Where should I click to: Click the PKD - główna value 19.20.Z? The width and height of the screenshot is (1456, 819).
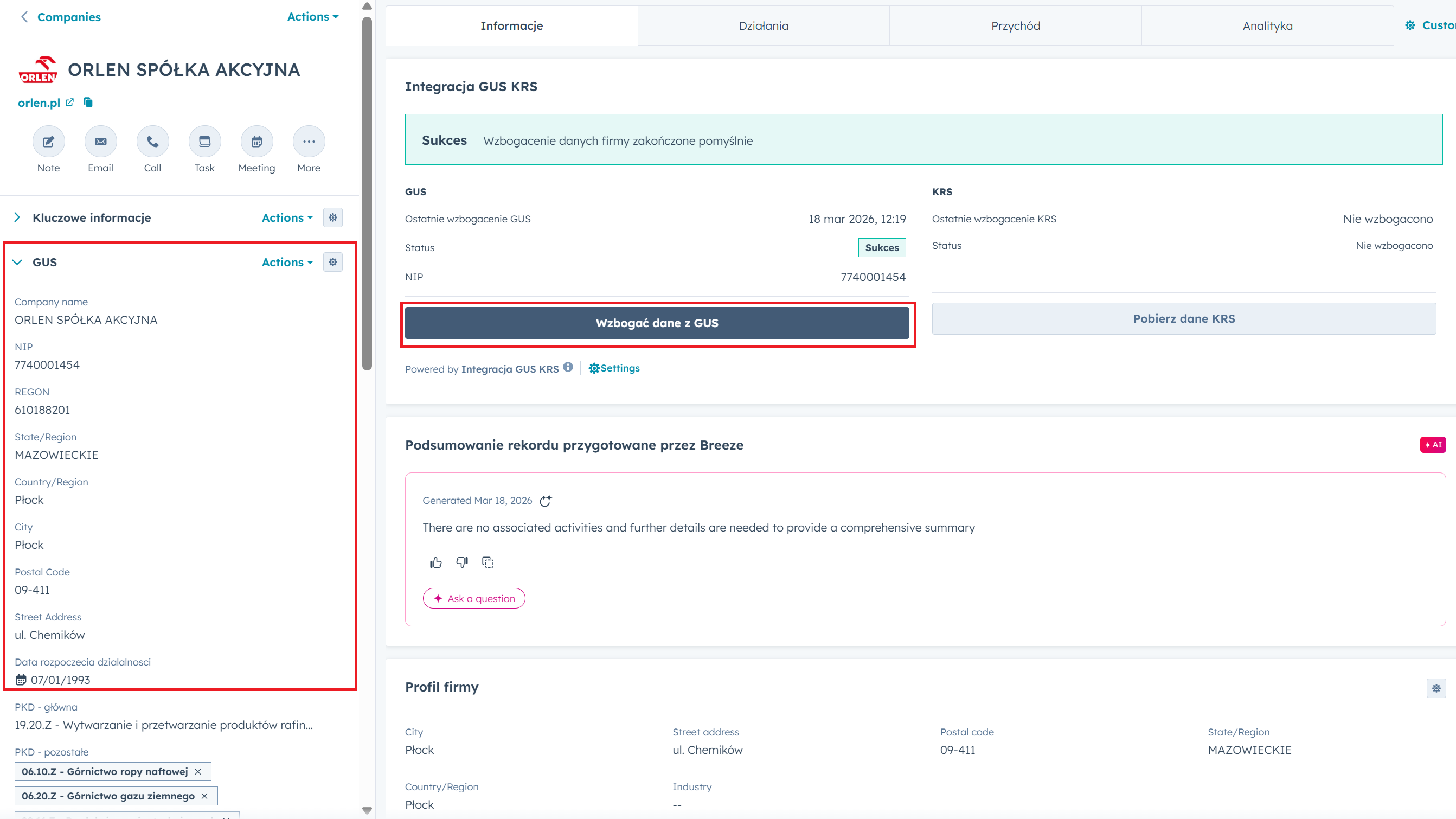point(164,725)
